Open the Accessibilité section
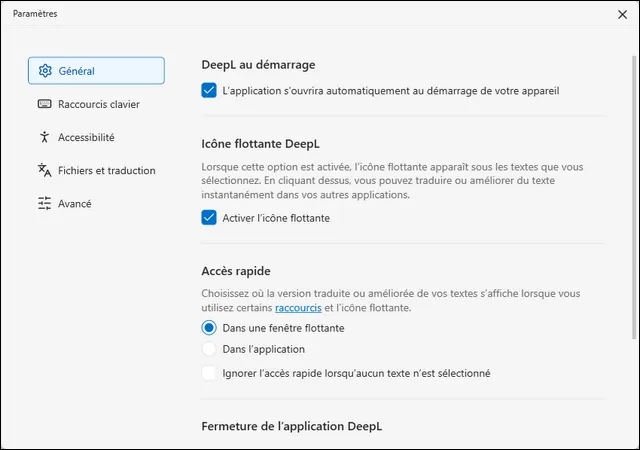The image size is (640, 450). click(x=96, y=137)
